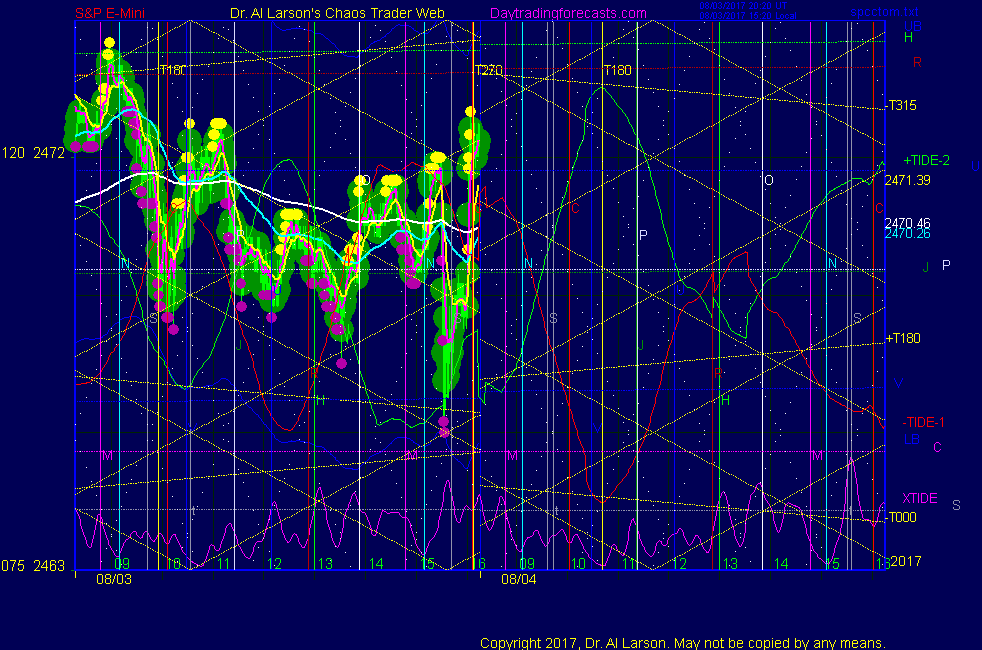Click the grey "S" label beside XTIDE
This screenshot has height=650, width=982.
[956, 505]
